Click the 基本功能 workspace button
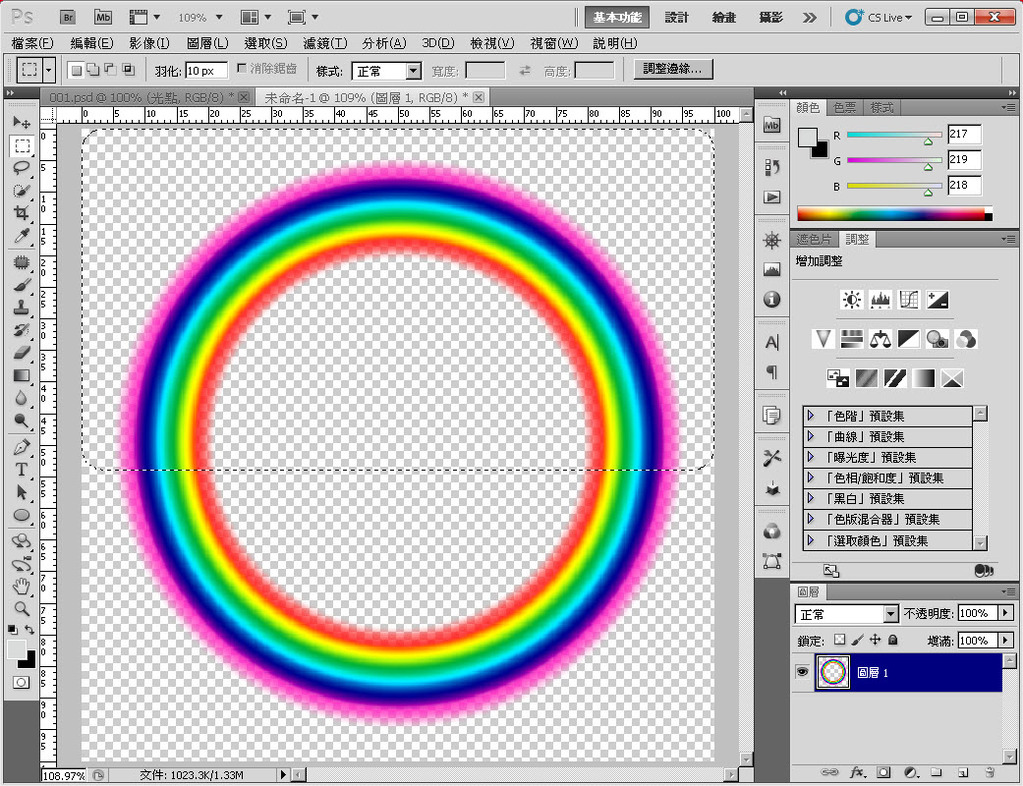Viewport: 1023px width, 786px height. tap(617, 17)
